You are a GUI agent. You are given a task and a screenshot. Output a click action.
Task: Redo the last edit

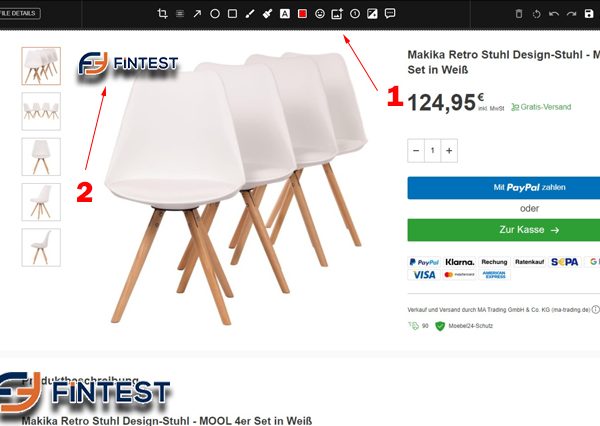click(571, 14)
